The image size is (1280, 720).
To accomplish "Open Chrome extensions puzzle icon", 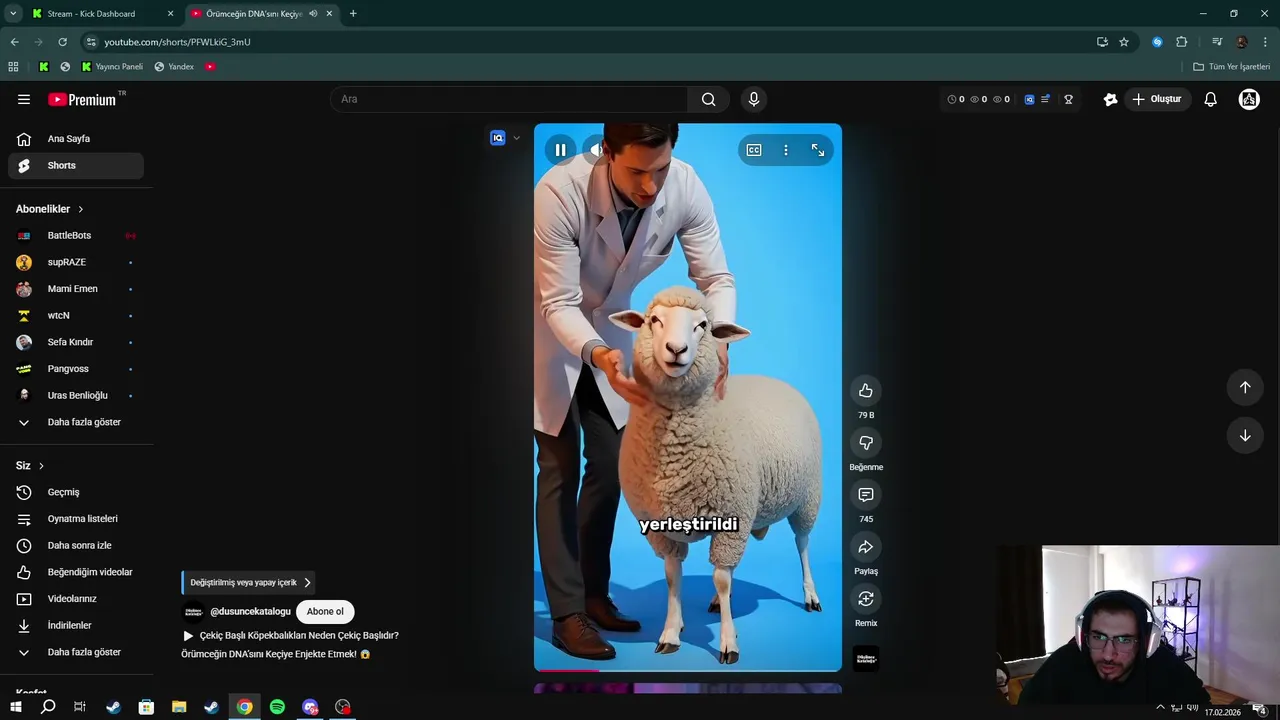I will pos(1182,42).
